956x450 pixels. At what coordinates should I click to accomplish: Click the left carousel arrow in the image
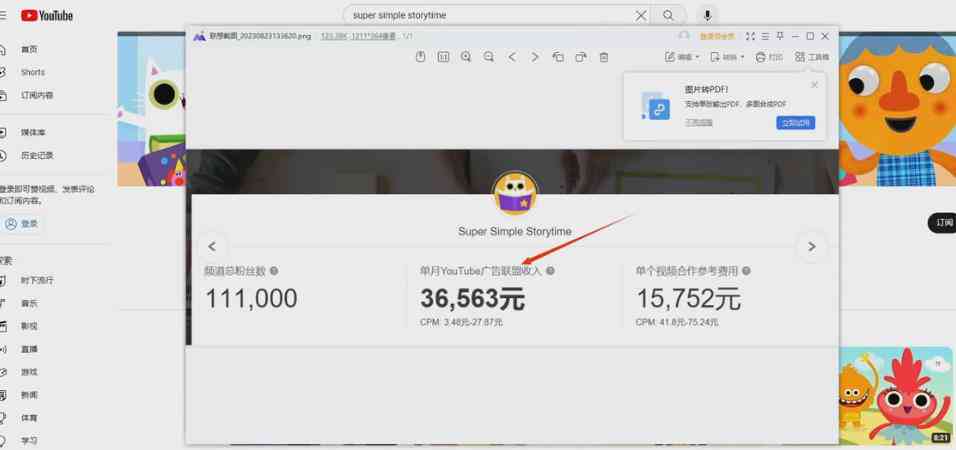[x=212, y=246]
